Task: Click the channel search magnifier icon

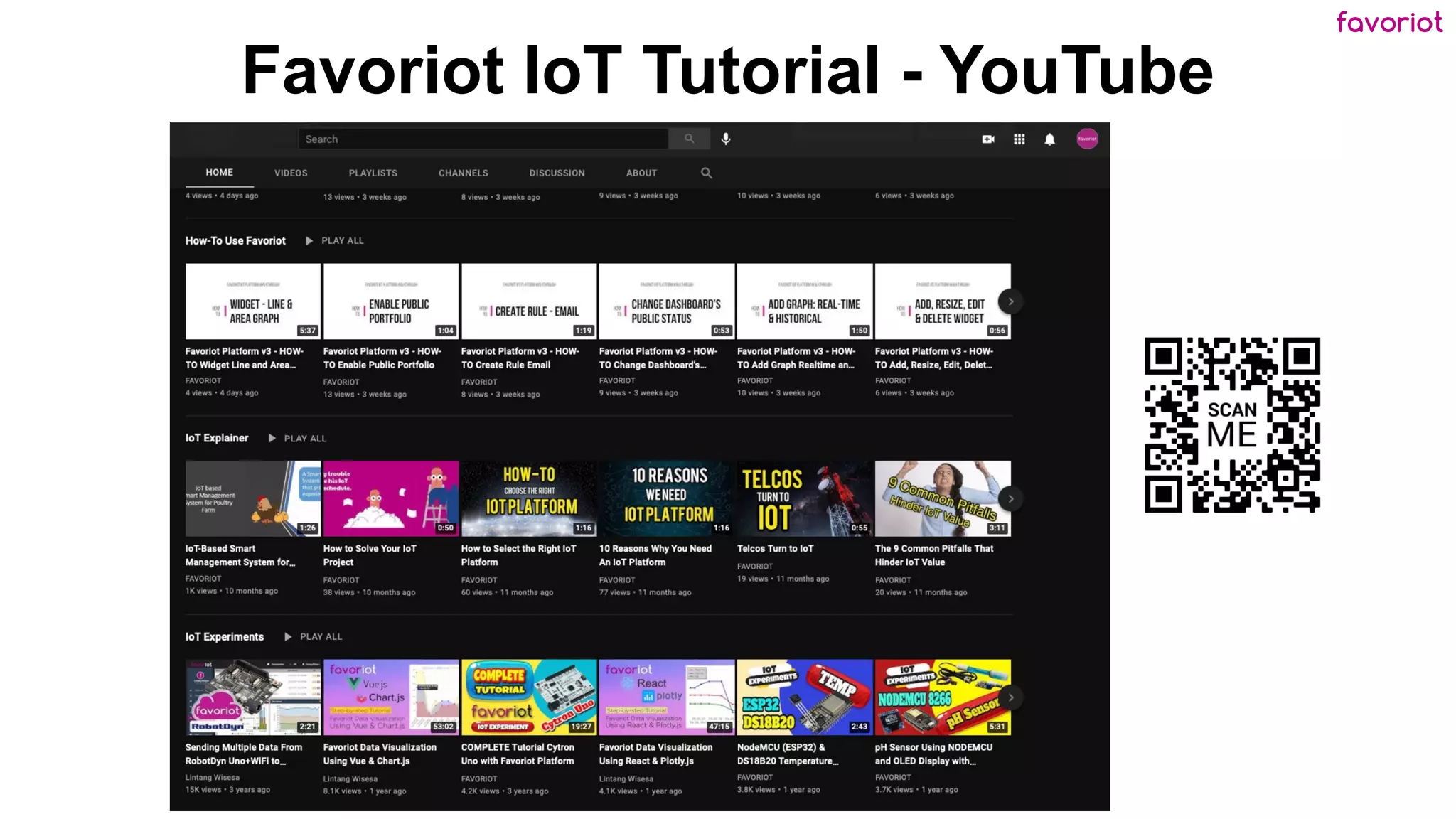Action: [x=706, y=173]
